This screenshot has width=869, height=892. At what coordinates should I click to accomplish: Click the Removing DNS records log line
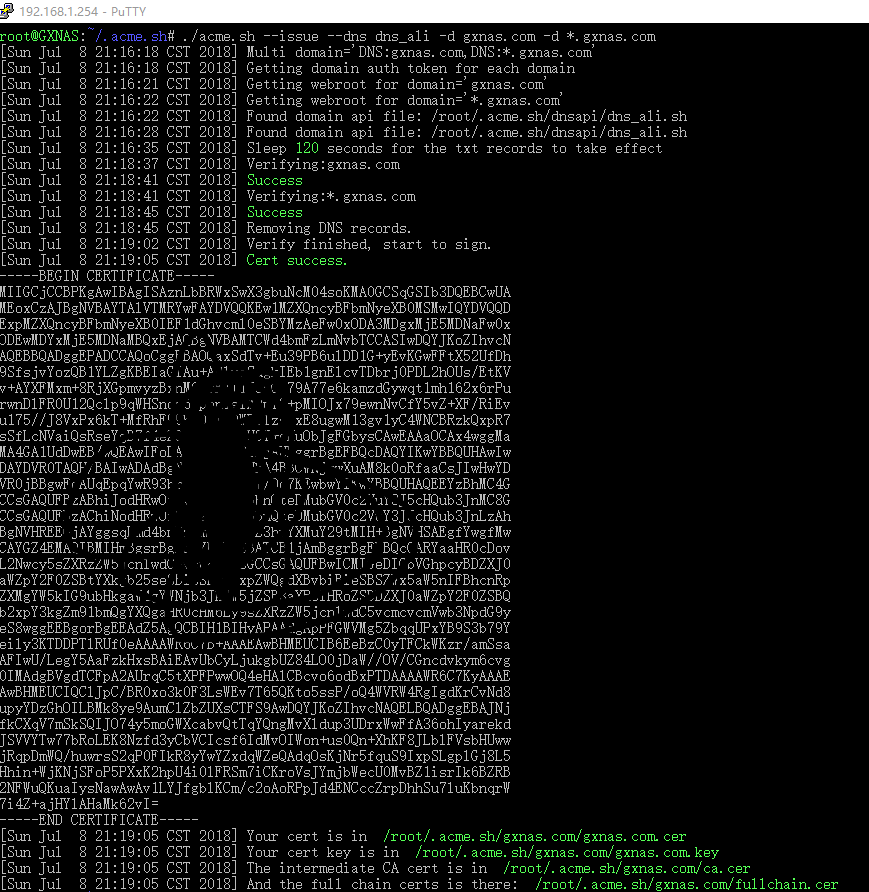(330, 227)
